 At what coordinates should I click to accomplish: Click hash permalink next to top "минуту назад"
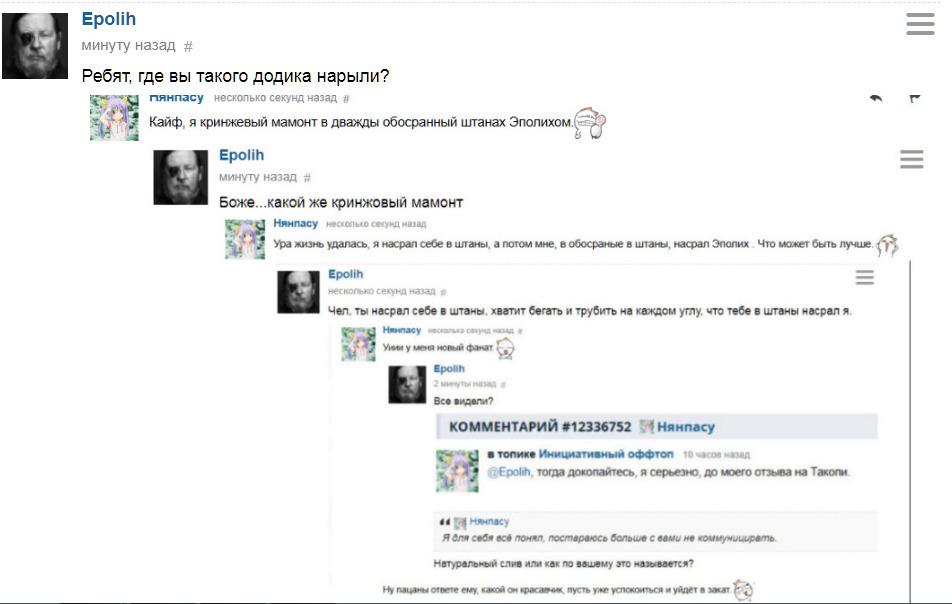188,46
